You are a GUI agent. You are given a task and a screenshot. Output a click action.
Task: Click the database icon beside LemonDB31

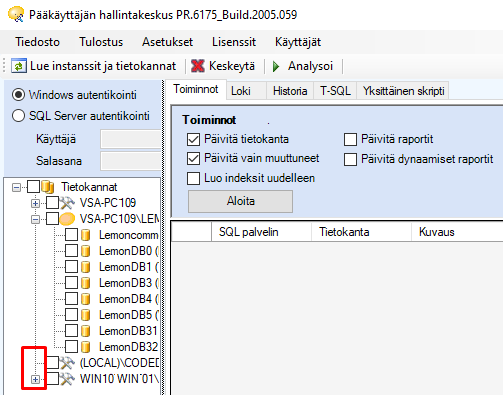click(x=86, y=331)
